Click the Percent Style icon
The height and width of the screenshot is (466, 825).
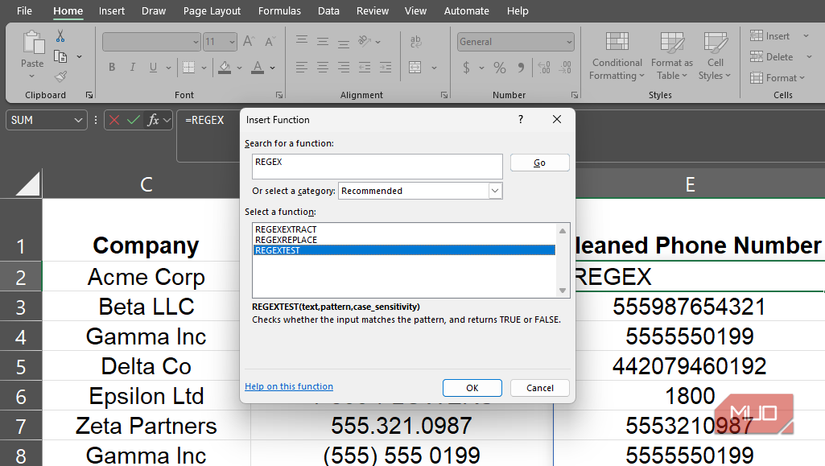pos(499,67)
